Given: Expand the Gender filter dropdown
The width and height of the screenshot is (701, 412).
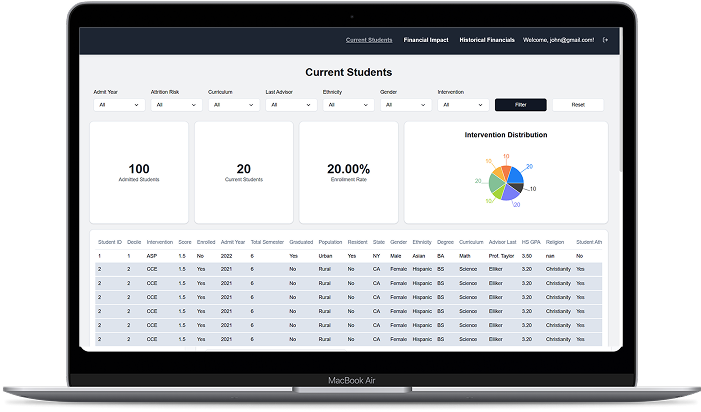Looking at the screenshot, I should (405, 104).
